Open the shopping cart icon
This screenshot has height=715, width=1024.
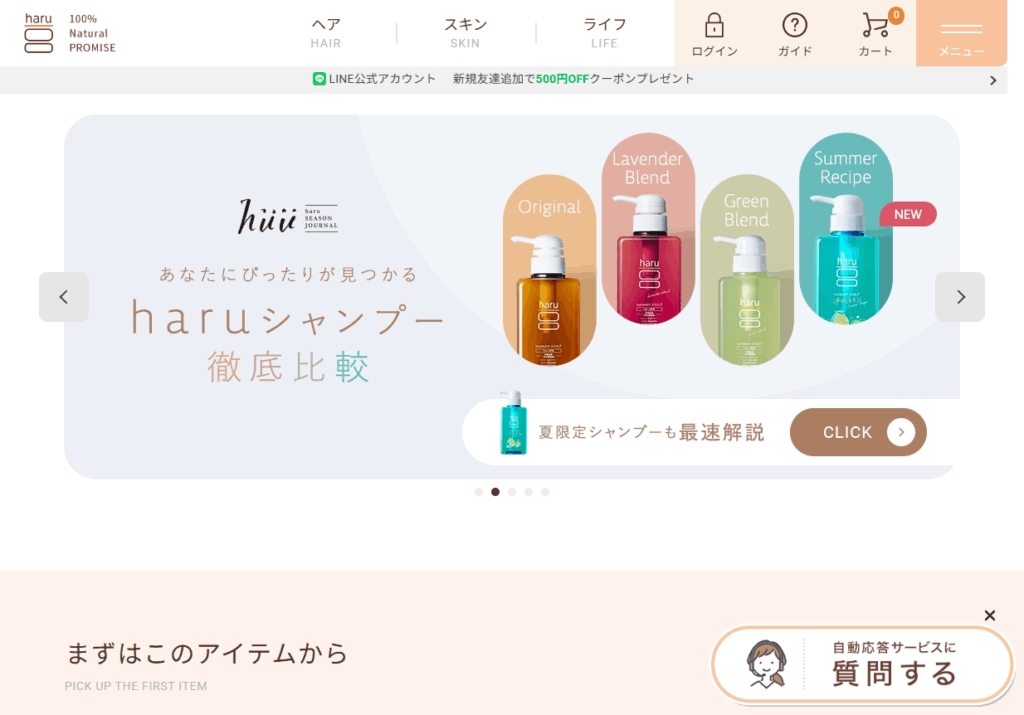[x=874, y=25]
